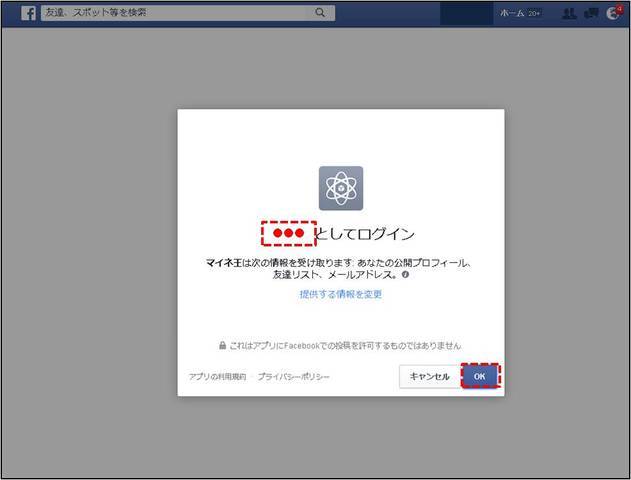Image resolution: width=631 pixels, height=480 pixels.
Task: Open friend requests icon
Action: [569, 14]
